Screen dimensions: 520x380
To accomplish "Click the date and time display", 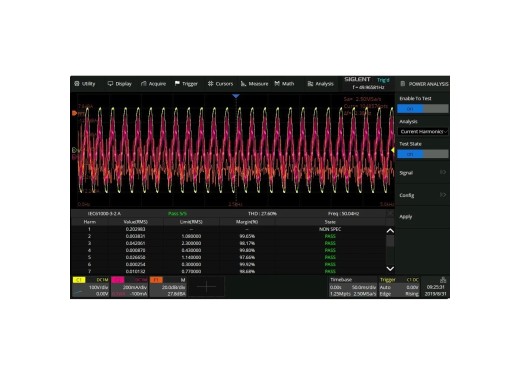I will point(436,290).
